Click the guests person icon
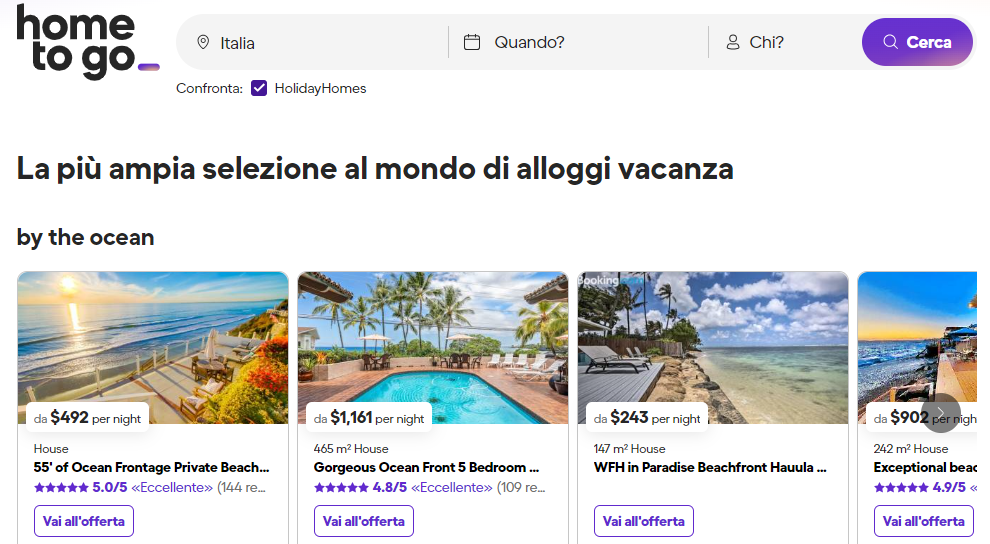Viewport: 990px width, 544px height. [733, 42]
